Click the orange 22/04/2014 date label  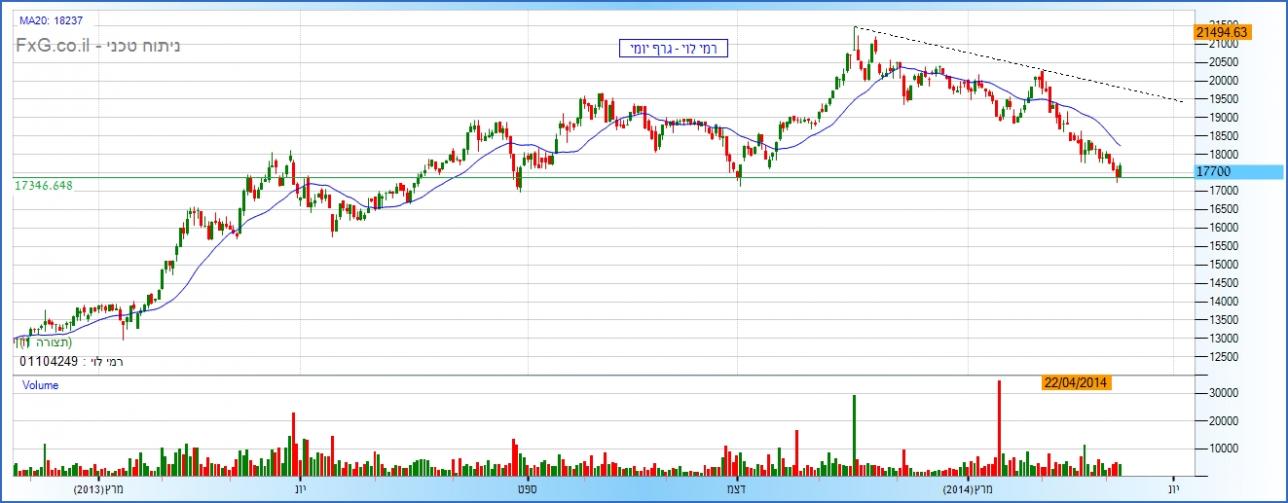click(x=1075, y=383)
